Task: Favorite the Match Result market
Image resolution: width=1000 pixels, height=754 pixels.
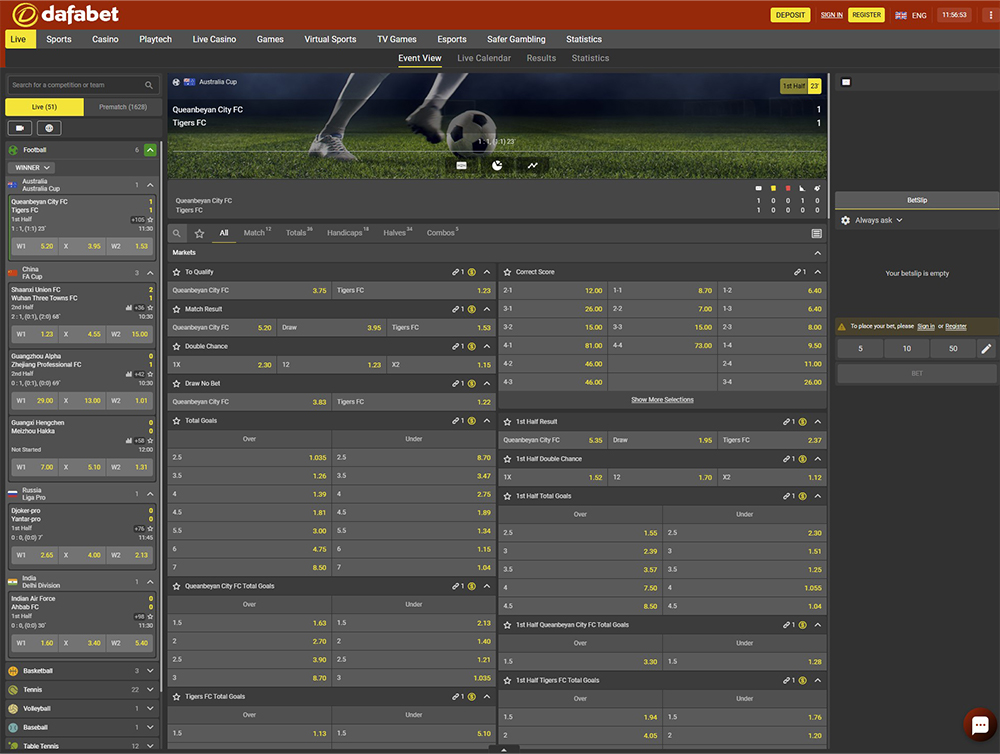Action: coord(177,309)
